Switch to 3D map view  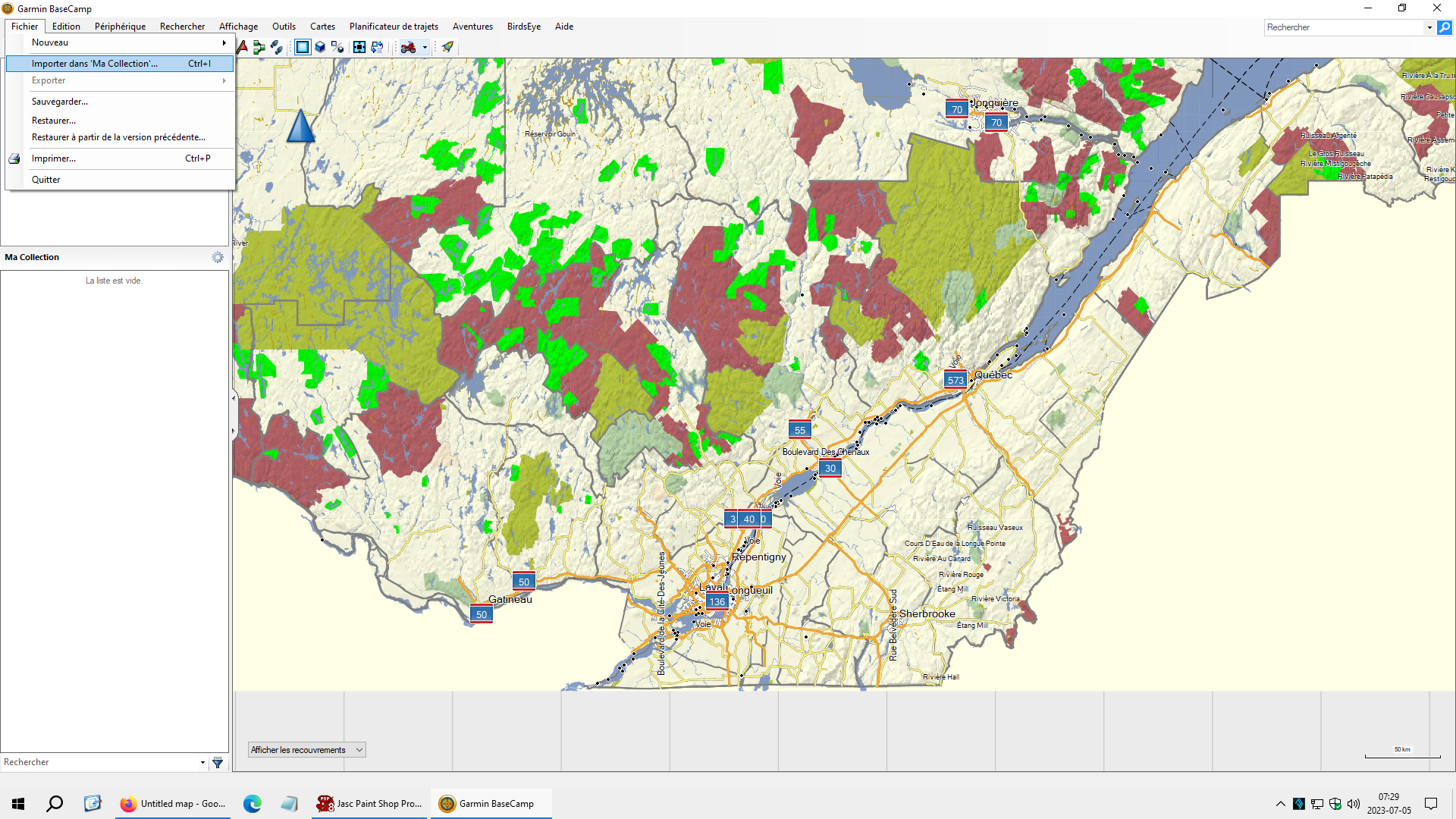pos(320,47)
